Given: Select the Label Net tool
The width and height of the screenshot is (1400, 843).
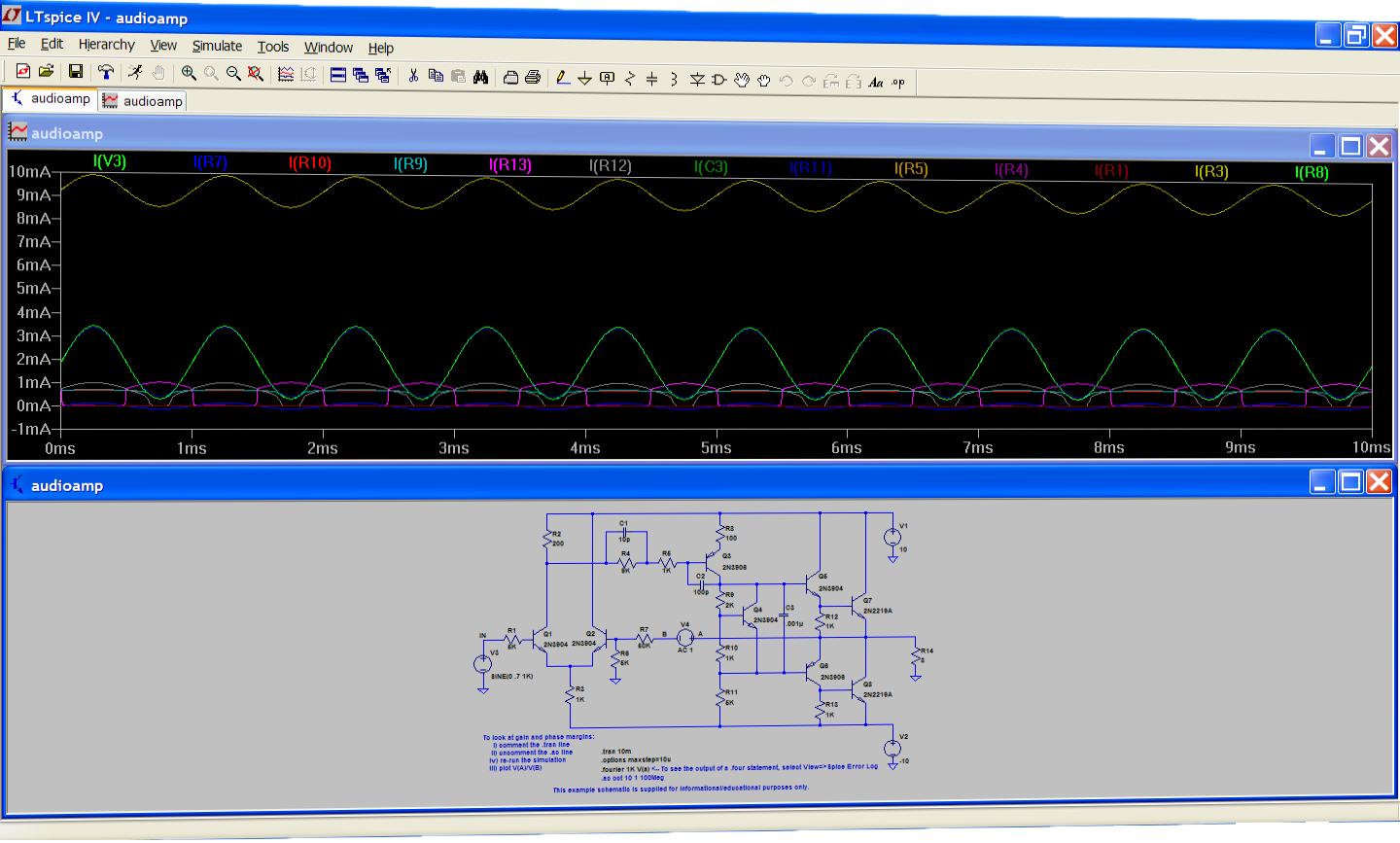Looking at the screenshot, I should [608, 79].
